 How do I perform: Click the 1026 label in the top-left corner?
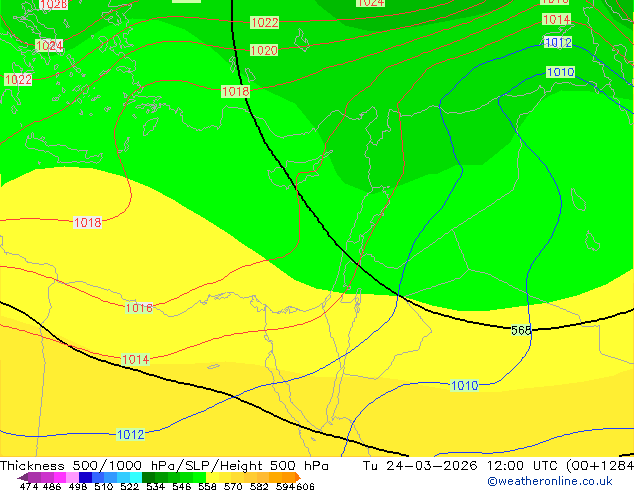[x=53, y=4]
